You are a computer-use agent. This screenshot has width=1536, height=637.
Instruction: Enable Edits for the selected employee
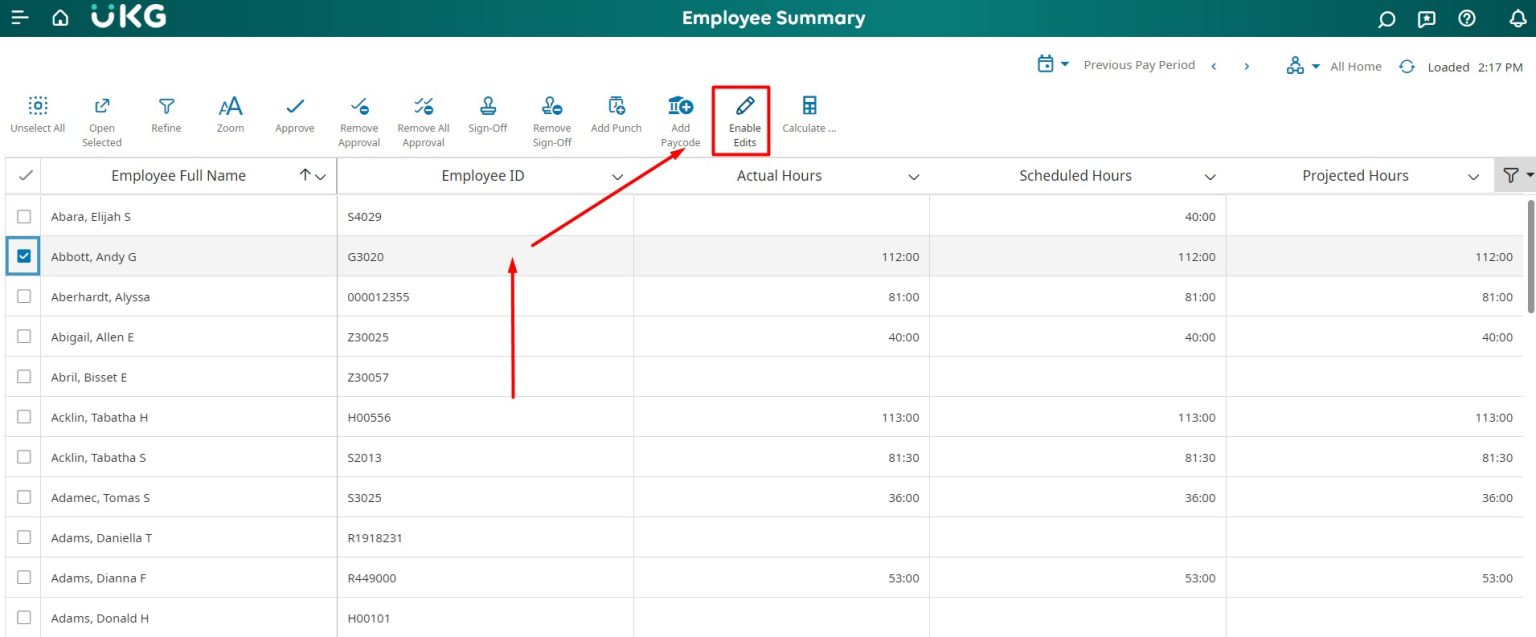741,113
